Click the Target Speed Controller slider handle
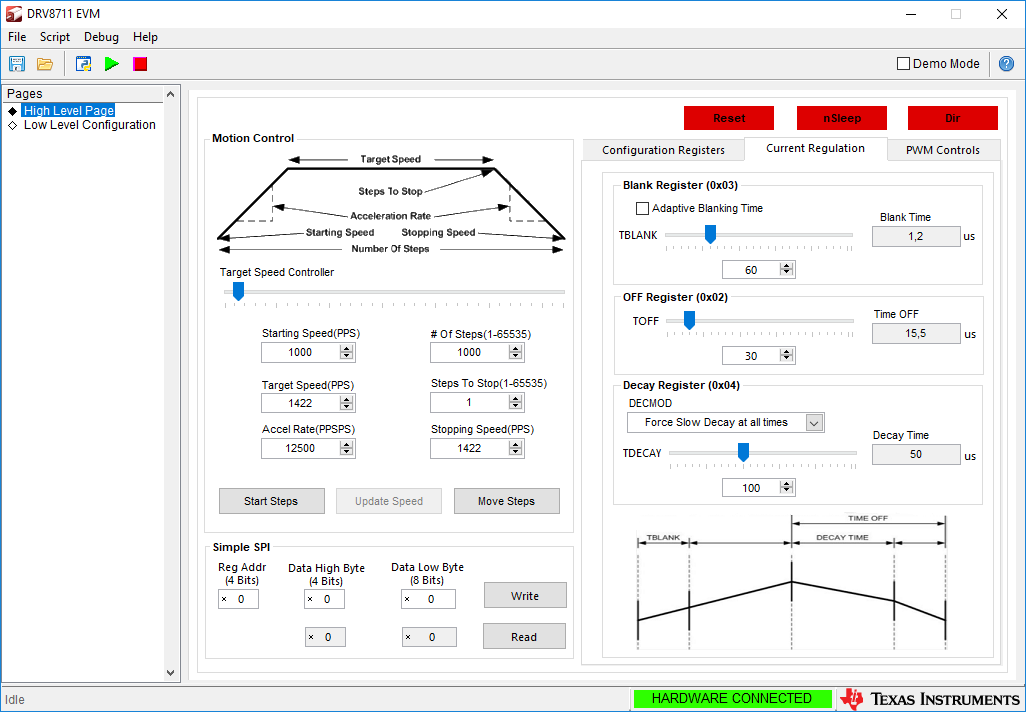The image size is (1026, 712). coord(239,291)
